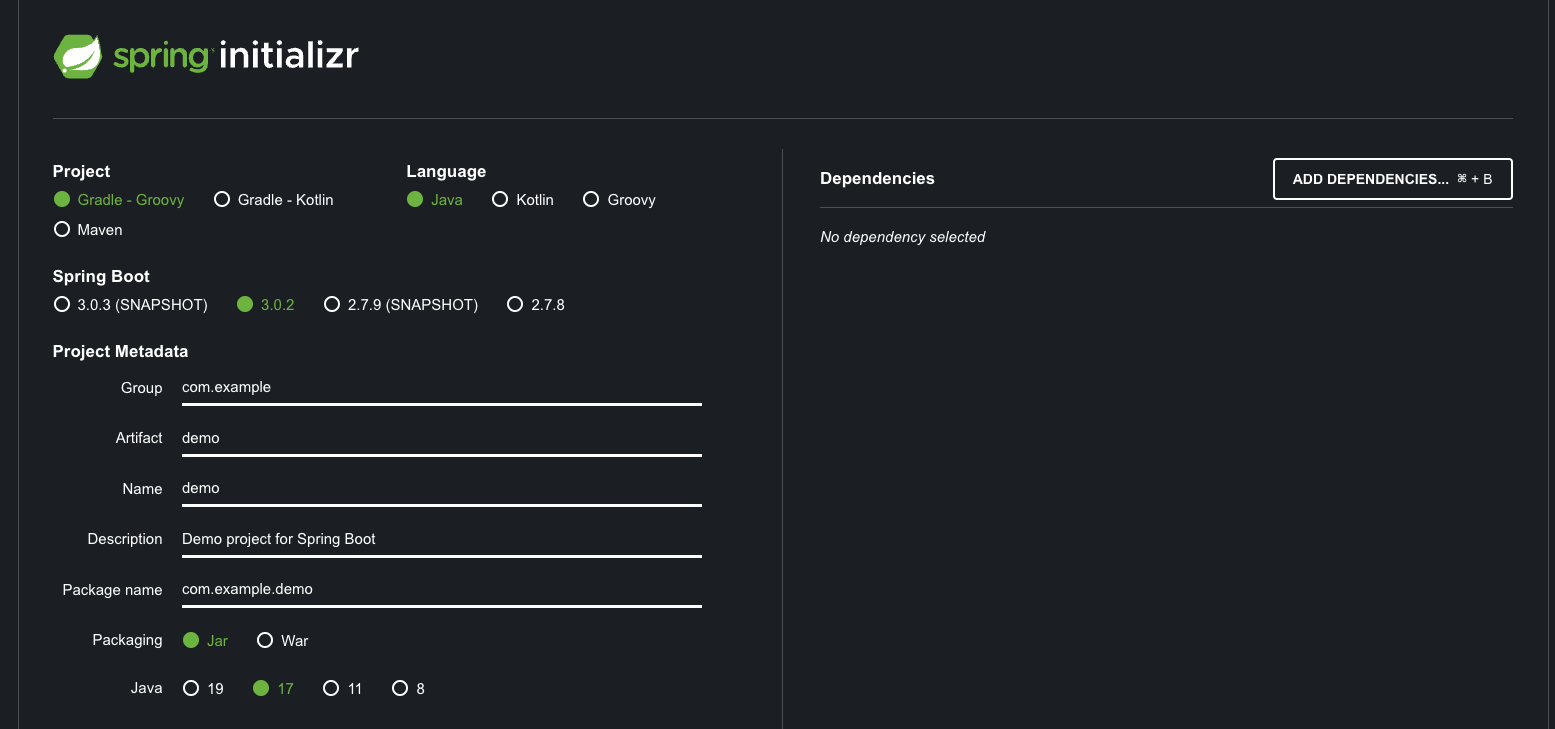Click the 'No dependency selected' text
The image size is (1555, 729).
click(x=902, y=237)
